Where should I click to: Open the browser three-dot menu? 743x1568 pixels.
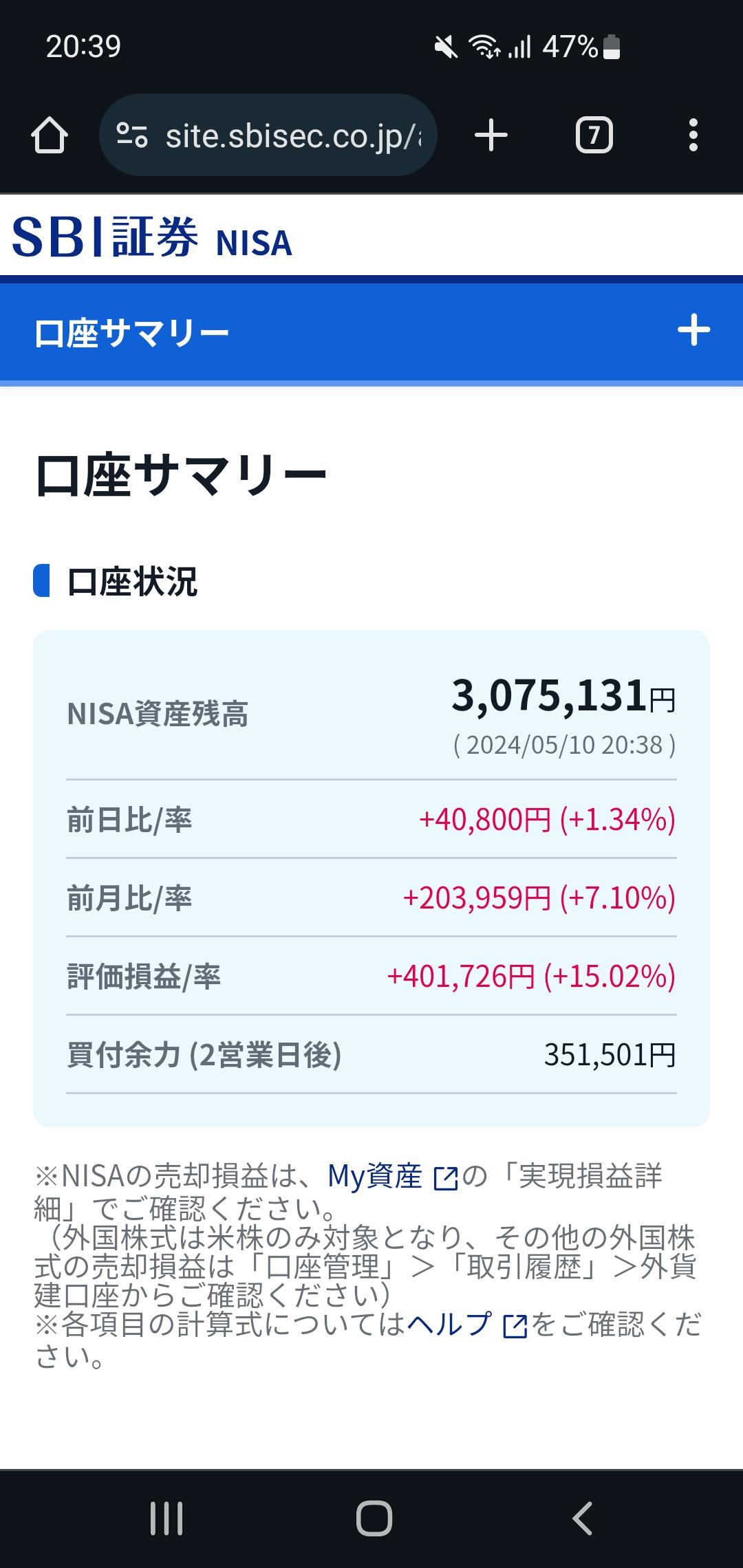(x=693, y=135)
